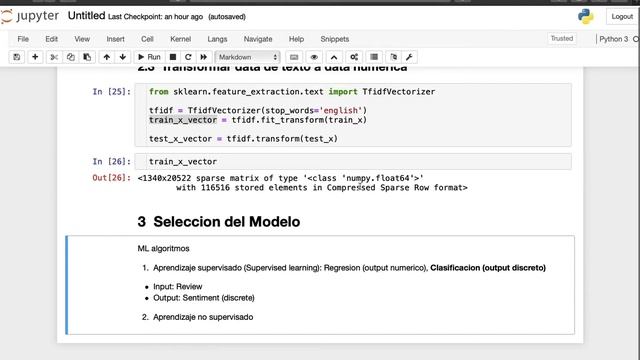
Task: Open the Snippets menu
Action: [x=335, y=39]
